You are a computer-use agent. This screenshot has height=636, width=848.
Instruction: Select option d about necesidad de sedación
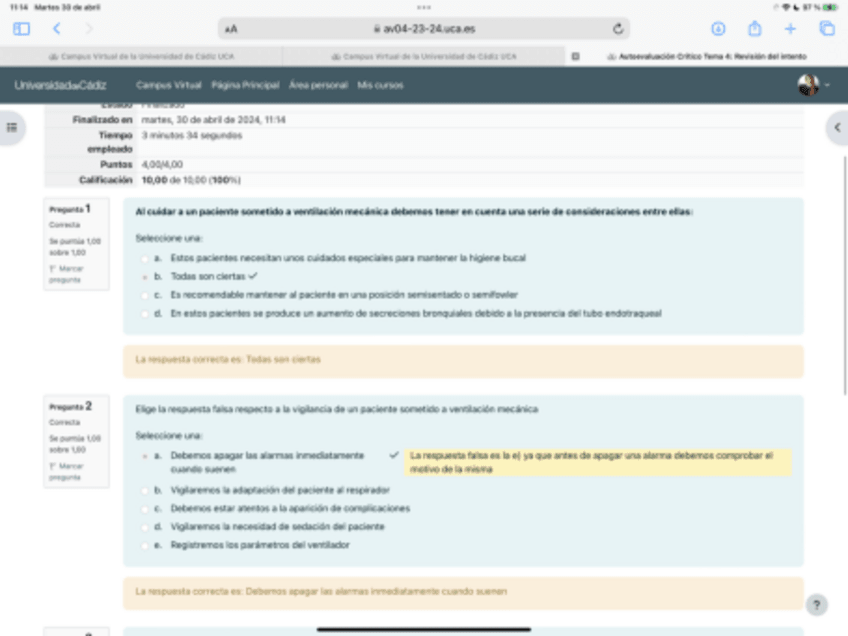point(144,527)
